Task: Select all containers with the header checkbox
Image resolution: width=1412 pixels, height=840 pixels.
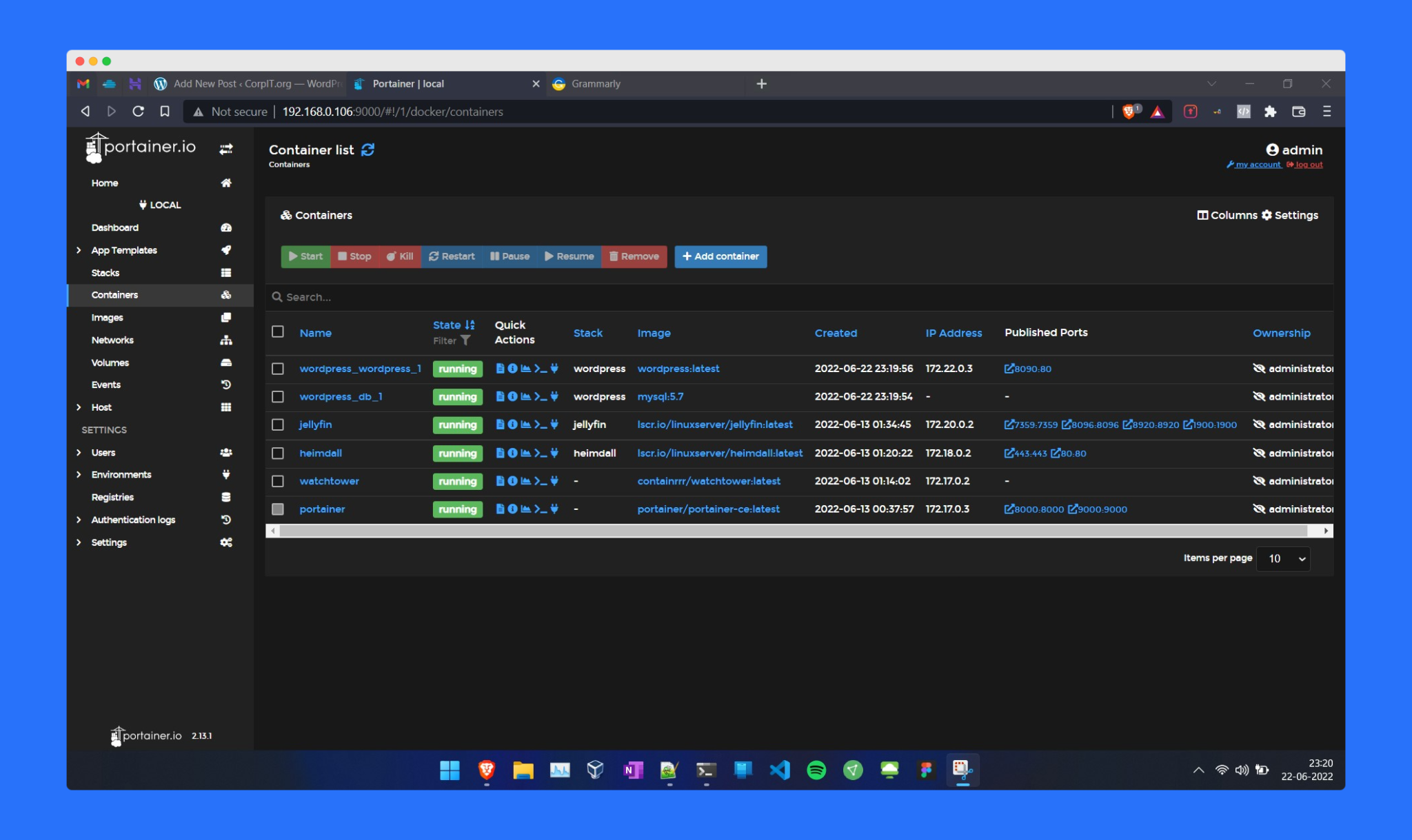Action: pyautogui.click(x=279, y=331)
